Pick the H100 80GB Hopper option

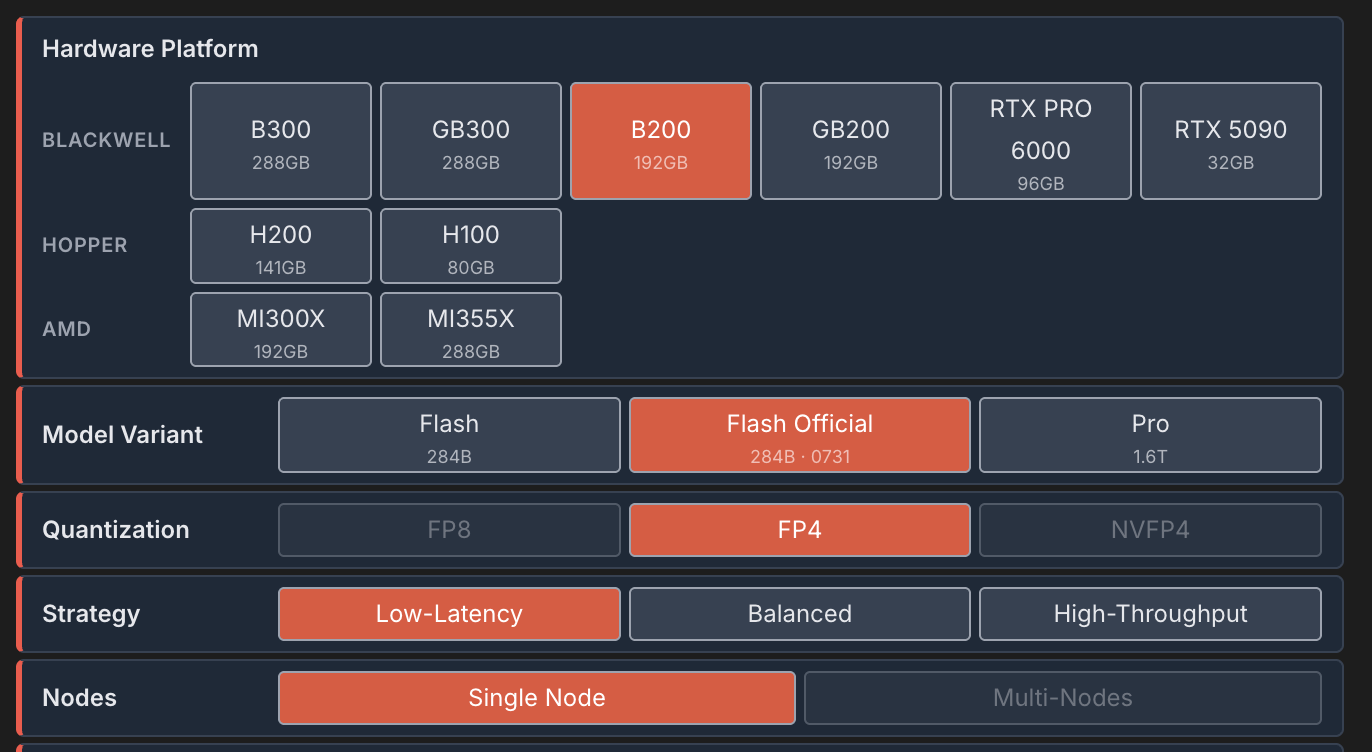471,246
